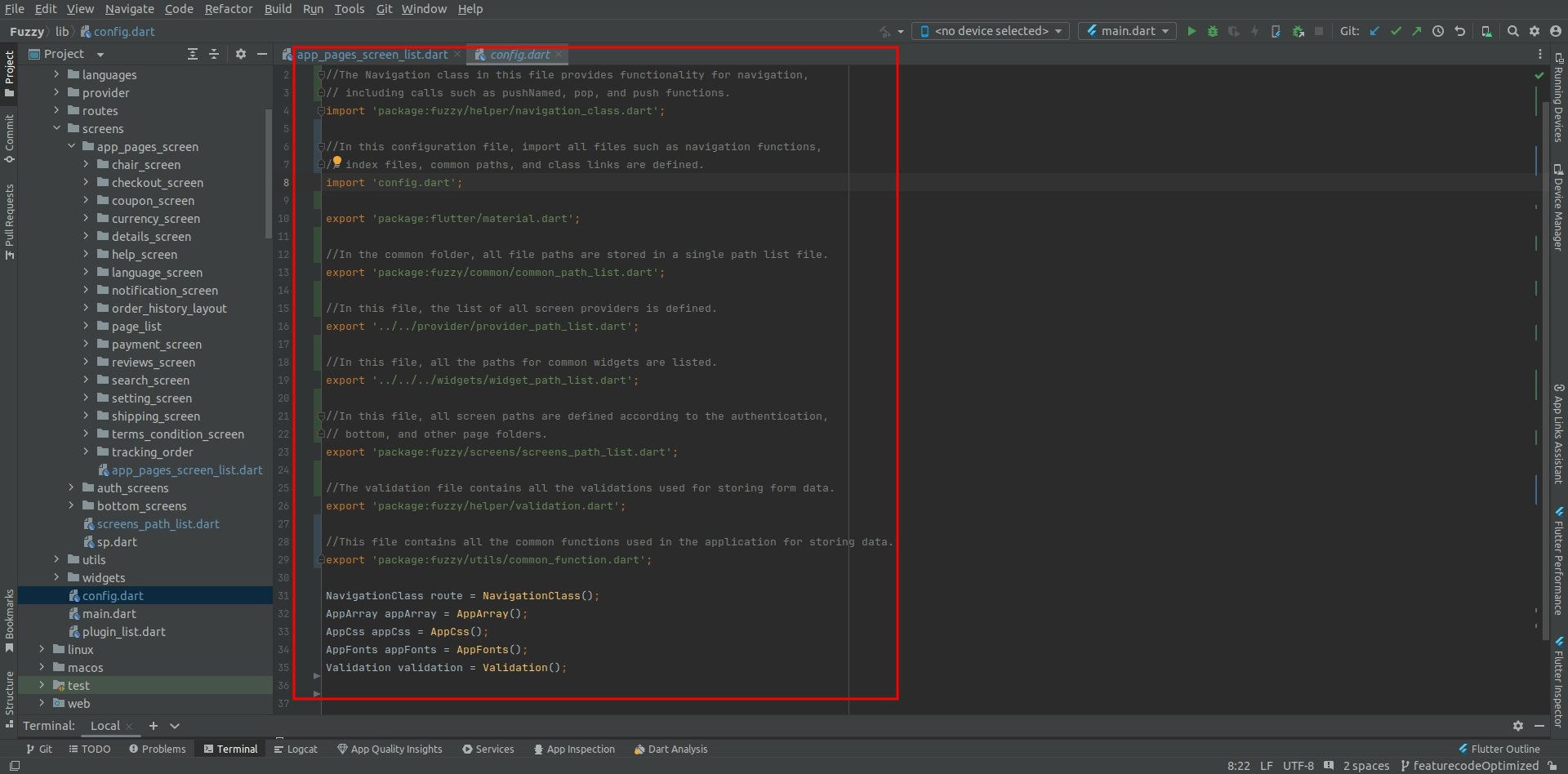
Task: Toggle the Pull Requests side panel
Action: point(9,216)
